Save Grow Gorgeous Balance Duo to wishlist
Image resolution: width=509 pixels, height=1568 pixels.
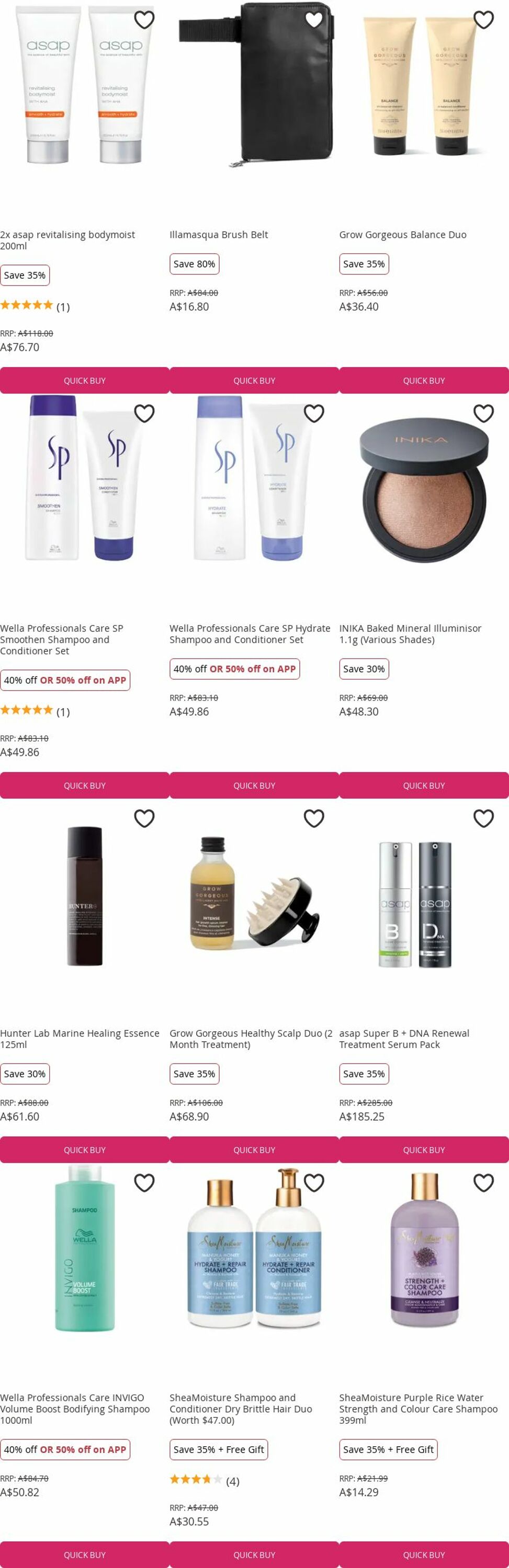pos(483,19)
